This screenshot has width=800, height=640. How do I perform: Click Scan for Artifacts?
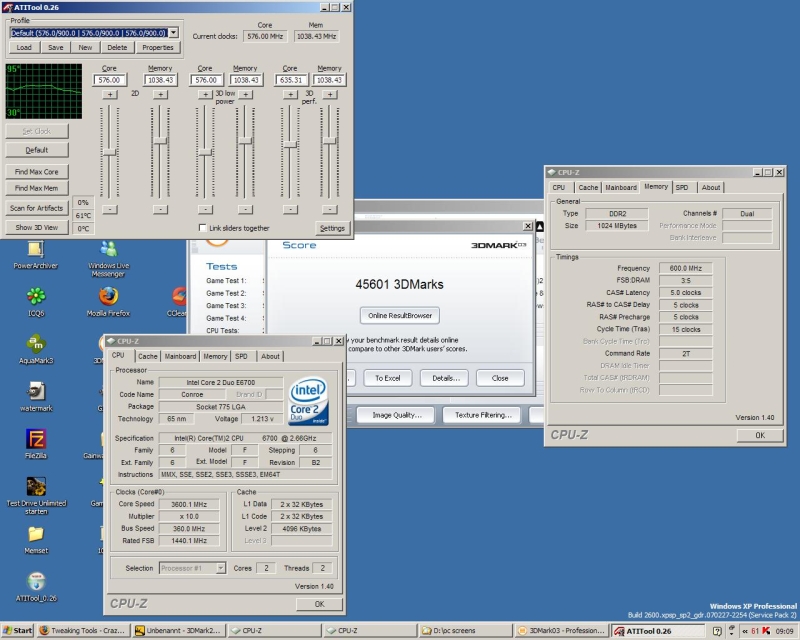pos(37,208)
